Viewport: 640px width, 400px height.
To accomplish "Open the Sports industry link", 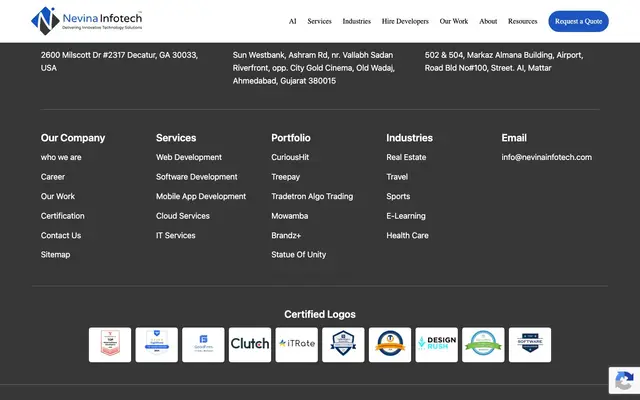I will pyautogui.click(x=398, y=196).
